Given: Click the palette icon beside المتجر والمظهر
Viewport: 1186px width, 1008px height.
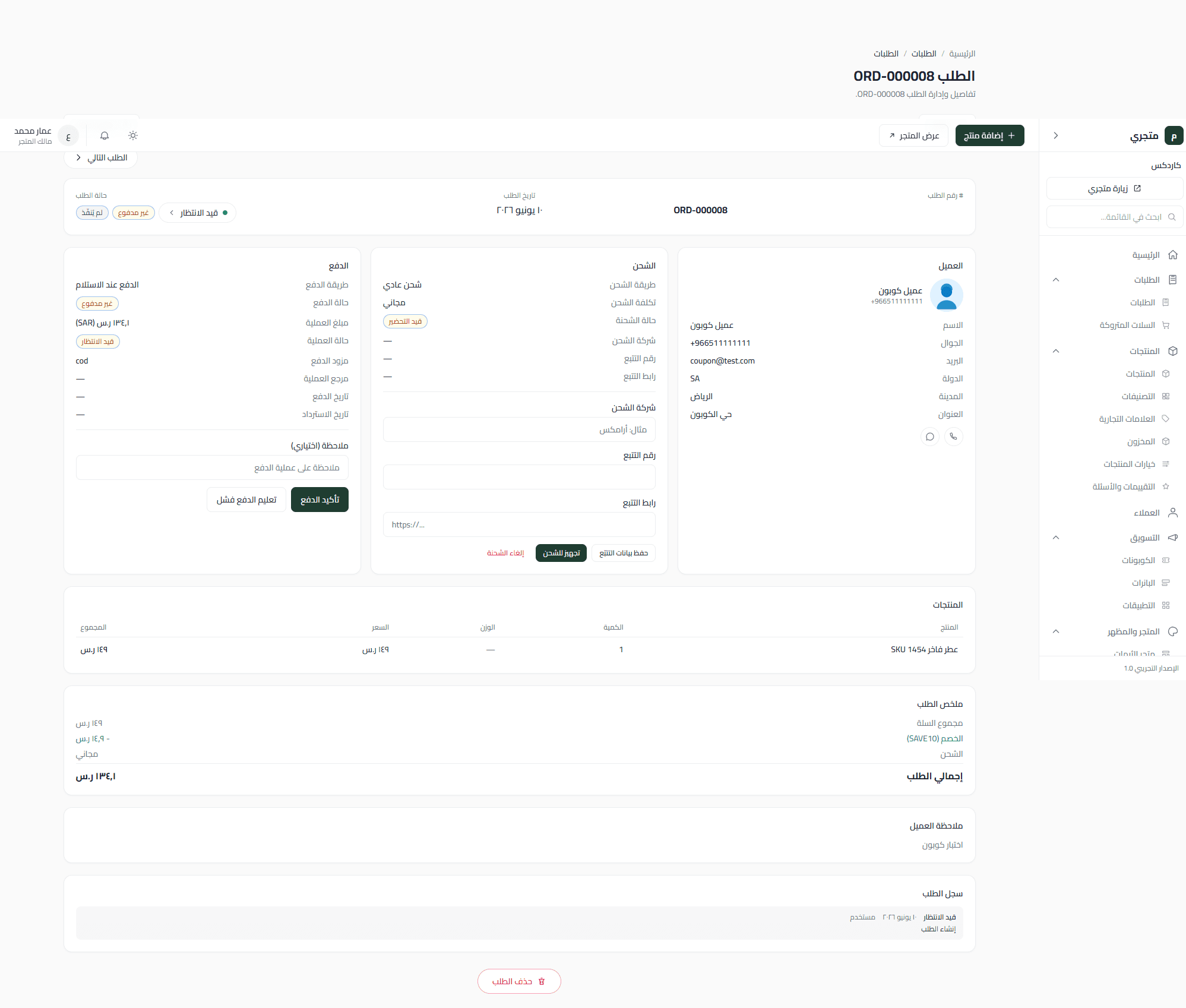Looking at the screenshot, I should tap(1173, 631).
